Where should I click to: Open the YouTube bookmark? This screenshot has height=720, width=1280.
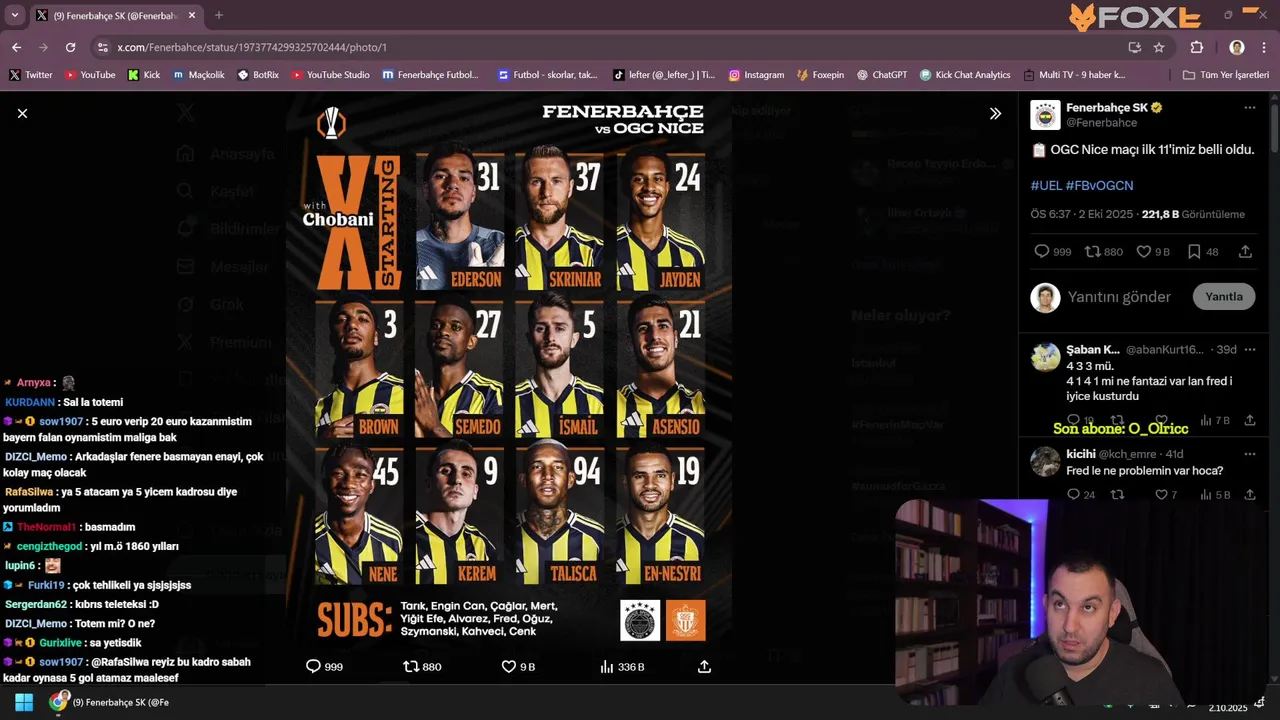click(90, 75)
